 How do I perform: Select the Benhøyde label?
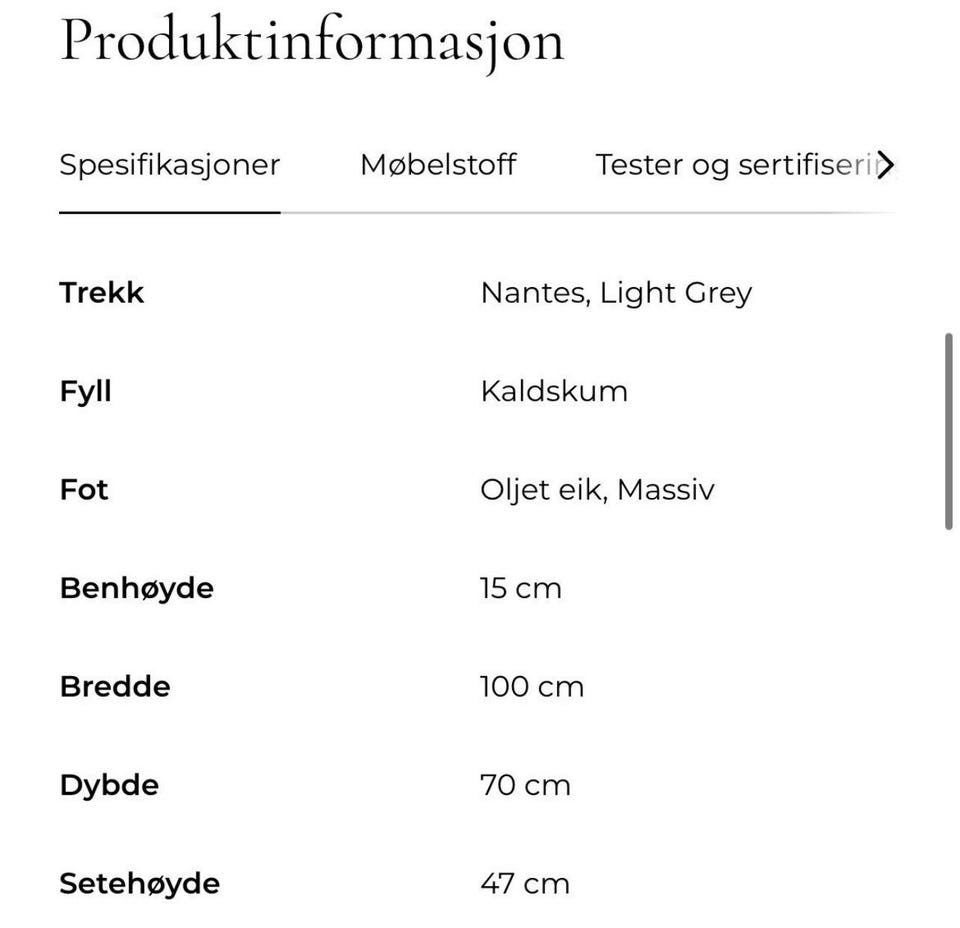tap(136, 588)
